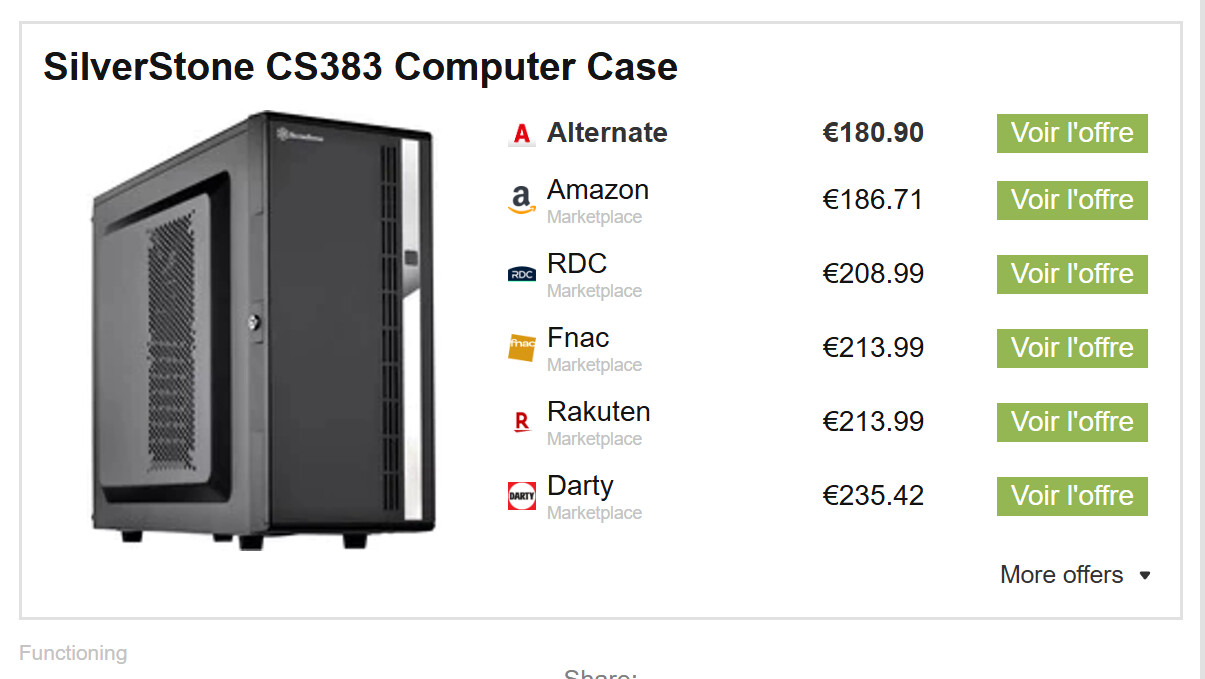Click the Rakuten logo icon
This screenshot has width=1205, height=679.
pos(521,422)
